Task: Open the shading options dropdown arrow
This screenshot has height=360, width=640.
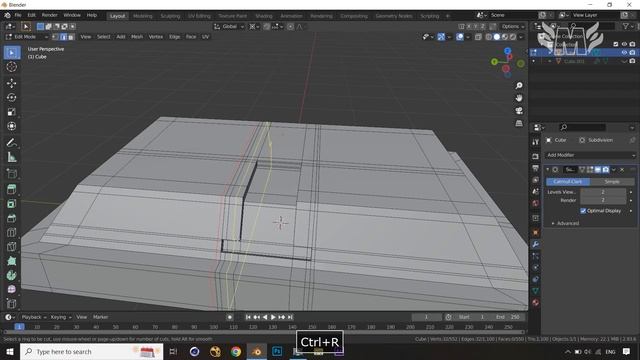Action: [521, 37]
